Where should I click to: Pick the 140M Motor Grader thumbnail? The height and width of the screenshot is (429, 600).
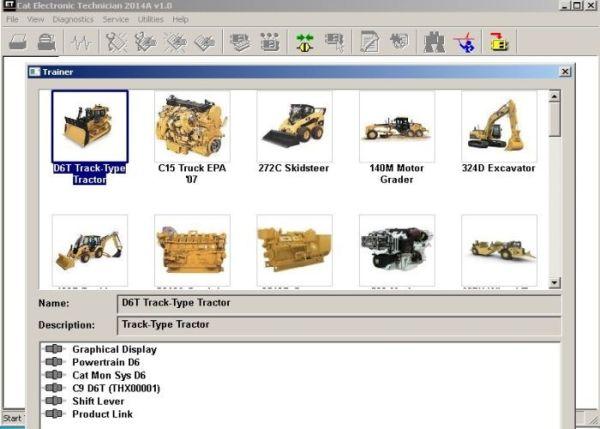(397, 126)
